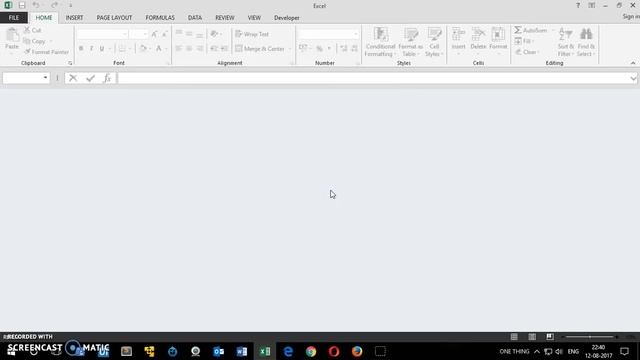Click Merge & Center
The height and width of the screenshot is (360, 640).
coord(260,49)
